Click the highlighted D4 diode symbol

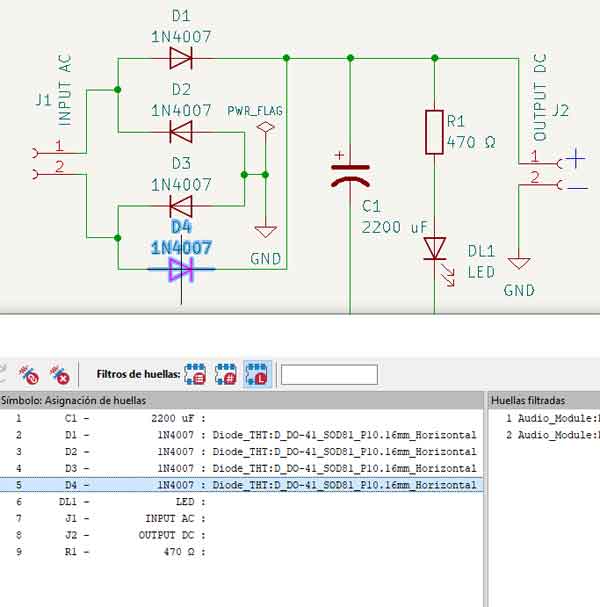(181, 269)
